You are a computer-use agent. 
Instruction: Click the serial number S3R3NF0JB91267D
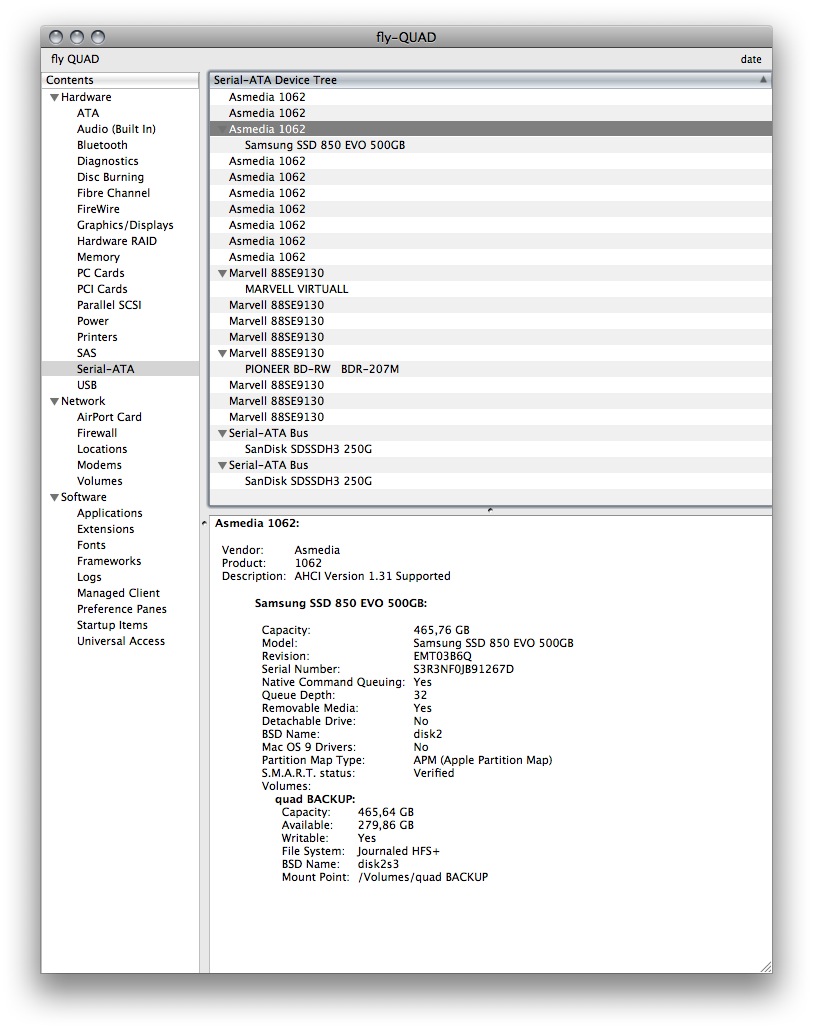(x=463, y=669)
